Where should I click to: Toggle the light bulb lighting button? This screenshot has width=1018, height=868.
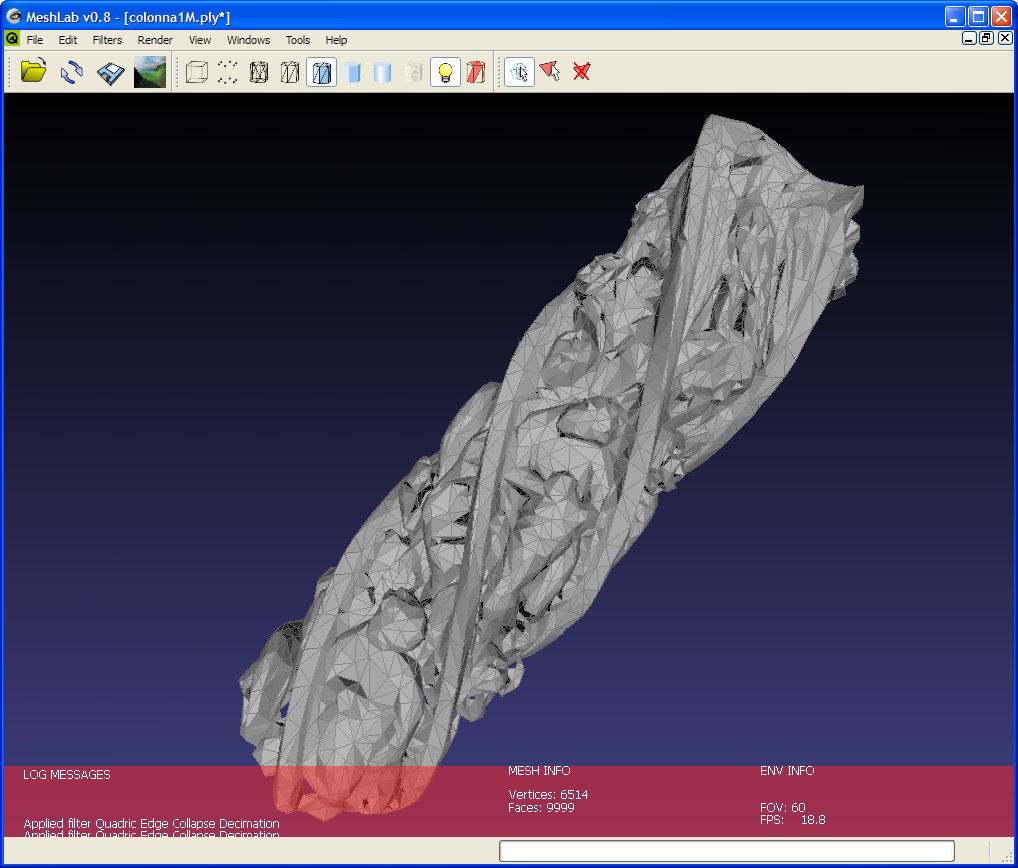coord(445,72)
